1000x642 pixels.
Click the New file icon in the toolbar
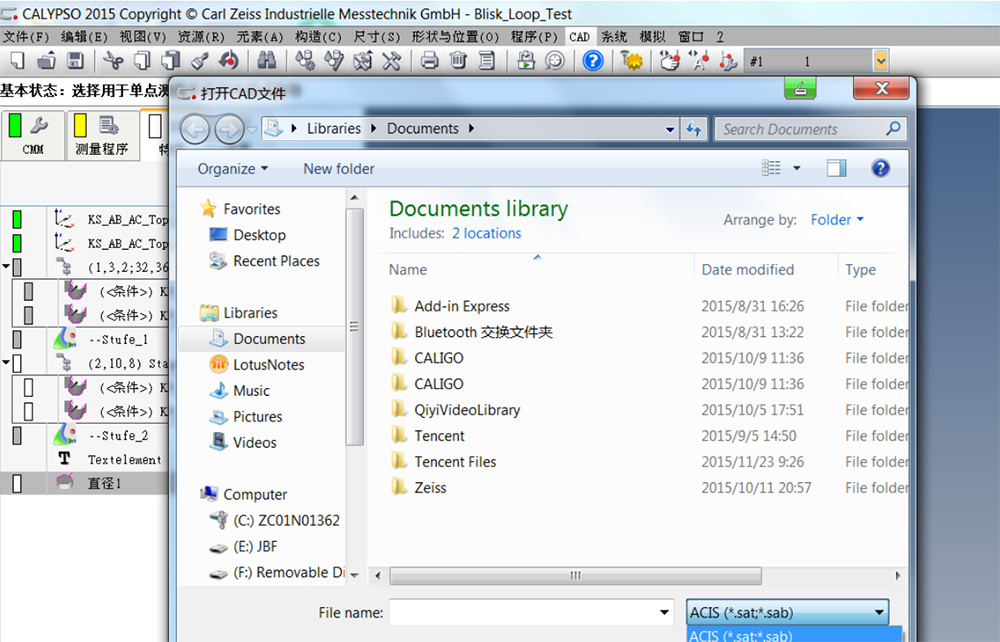[x=17, y=61]
